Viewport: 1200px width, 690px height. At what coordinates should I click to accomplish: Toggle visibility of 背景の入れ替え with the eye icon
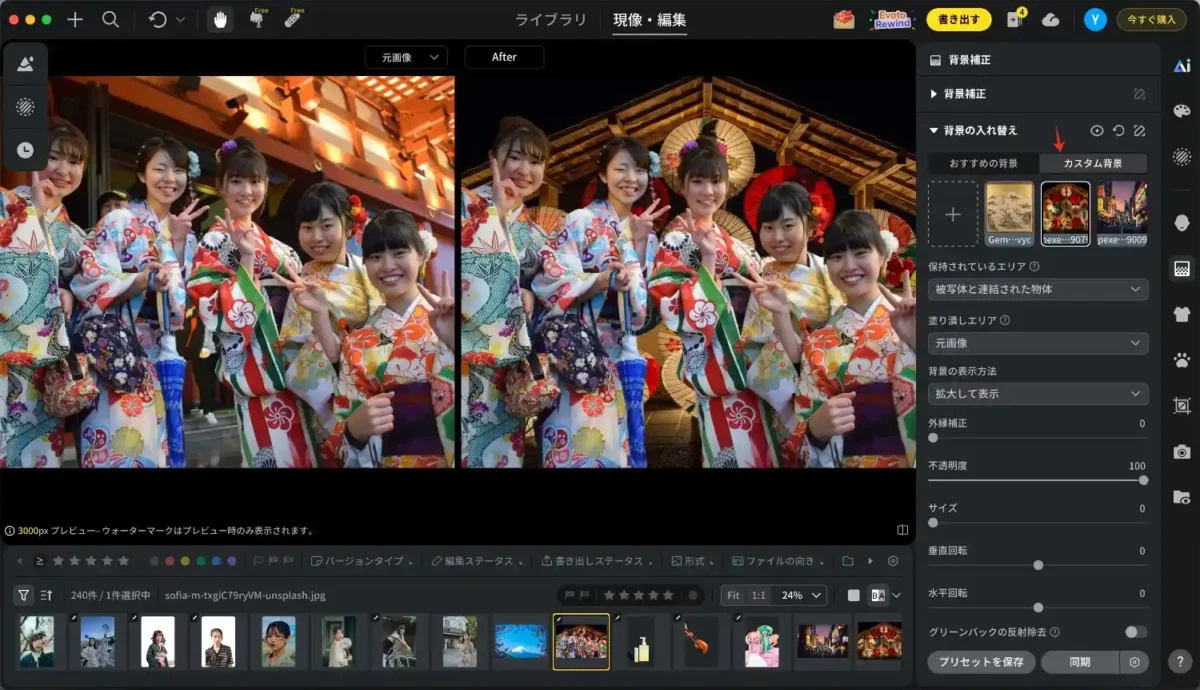pos(1096,130)
